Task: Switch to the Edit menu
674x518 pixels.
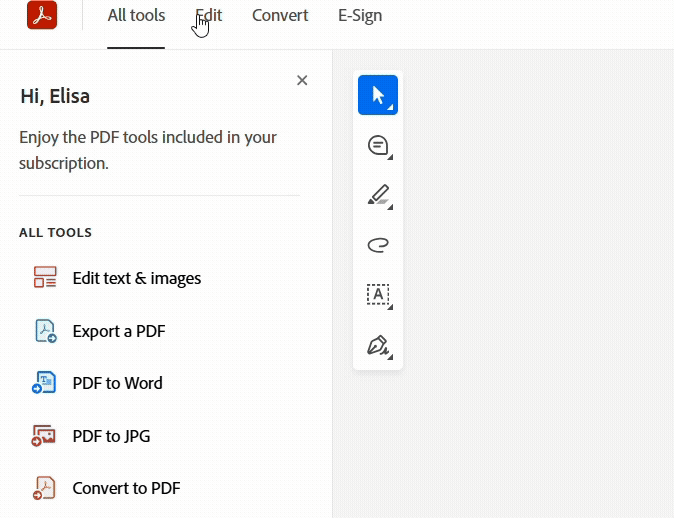Action: click(x=208, y=15)
